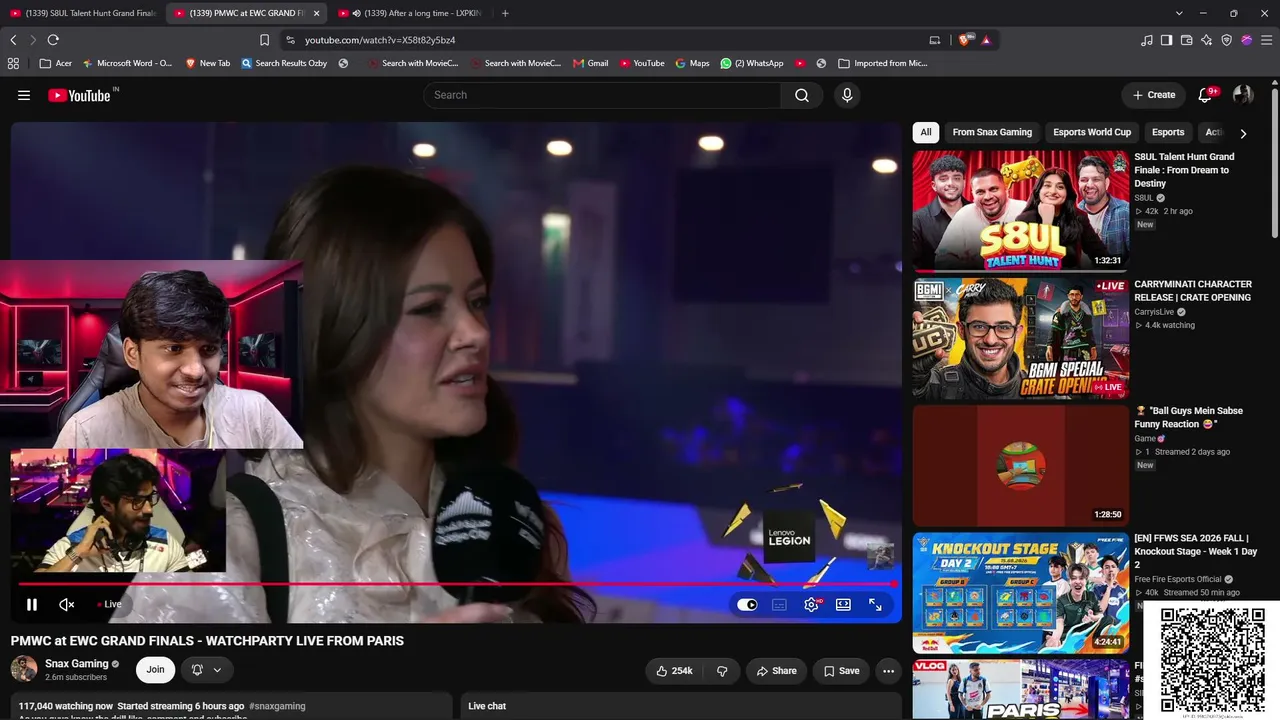Join the Snax Gaming channel membership

pos(156,670)
